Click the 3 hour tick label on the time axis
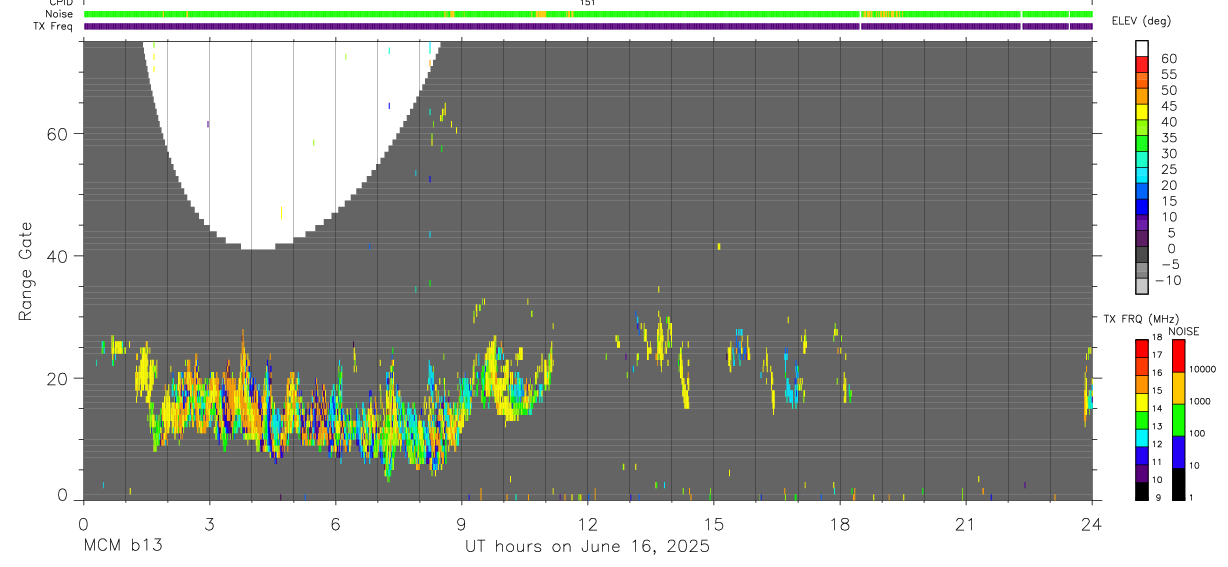This screenshot has height=567, width=1228. (x=209, y=524)
